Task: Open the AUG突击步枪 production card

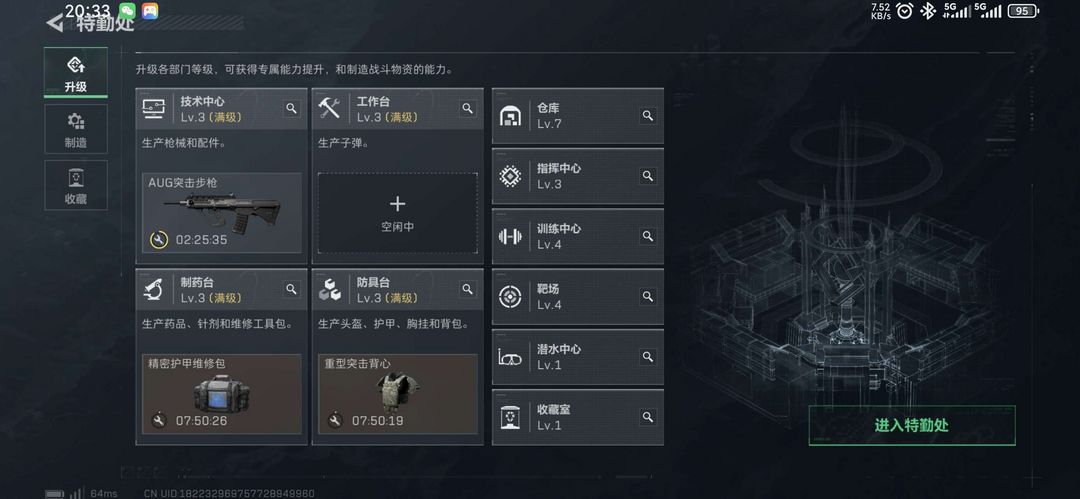Action: [x=222, y=213]
